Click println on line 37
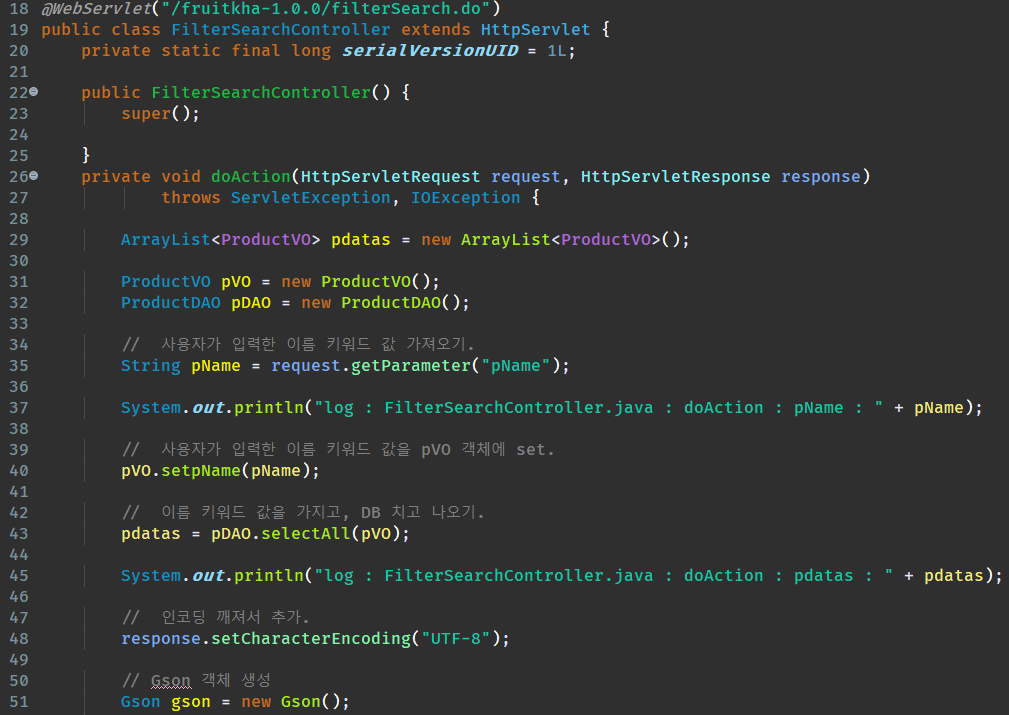Viewport: 1009px width, 715px height. click(268, 407)
